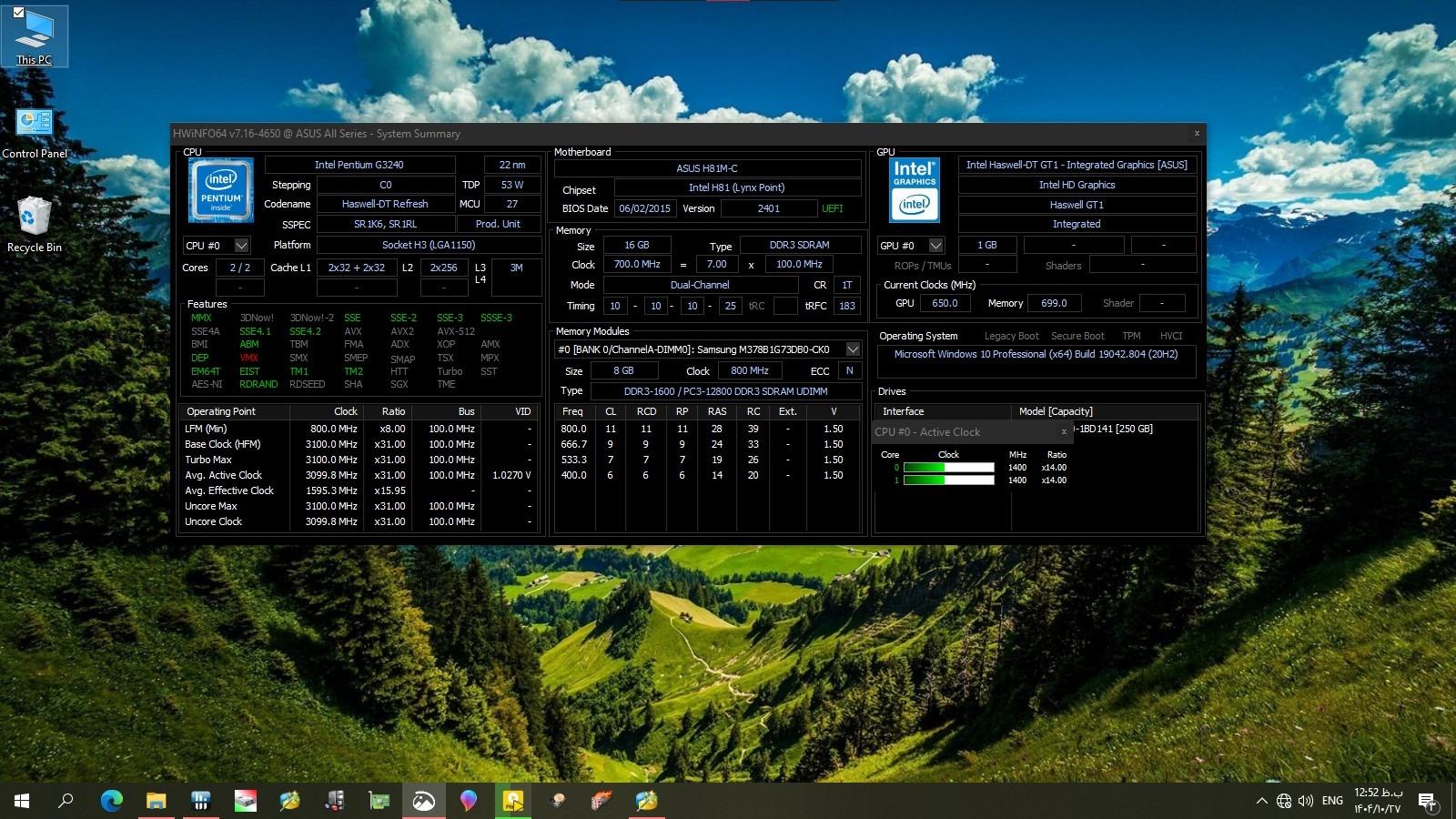The image size is (1456, 819).
Task: Click the Model [Capacity] column header
Action: (1056, 411)
